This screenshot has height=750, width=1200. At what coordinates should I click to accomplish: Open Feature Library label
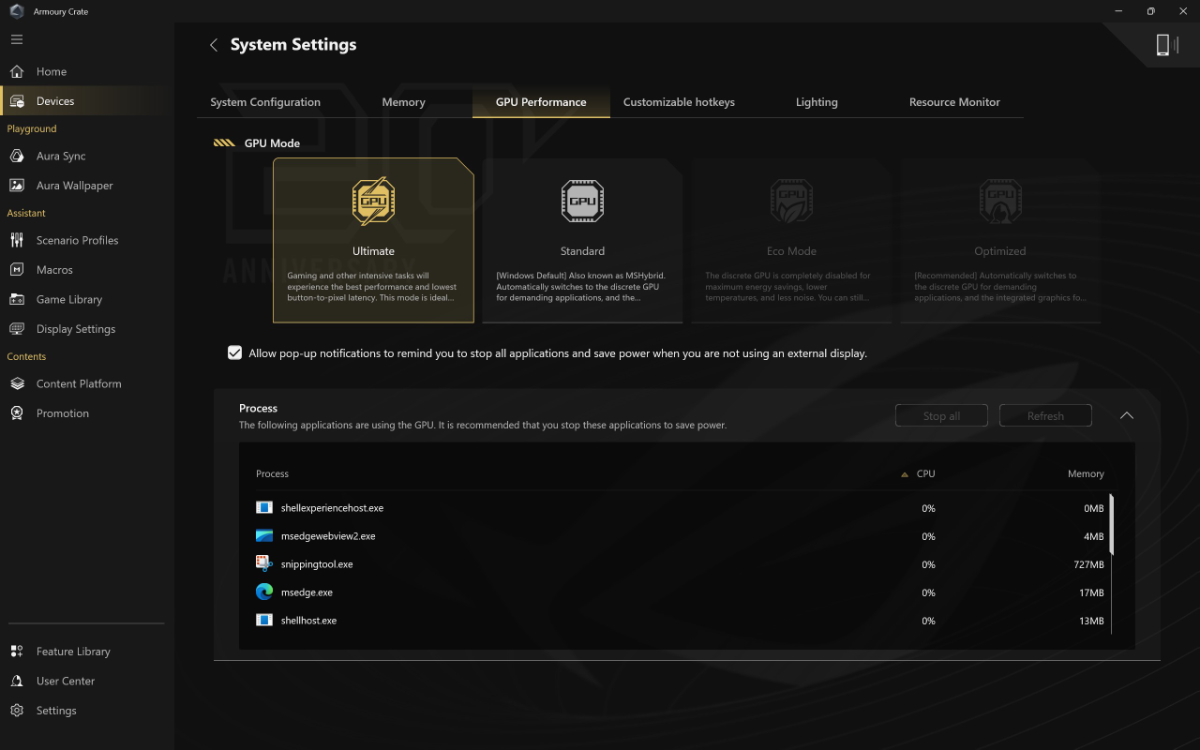73,651
